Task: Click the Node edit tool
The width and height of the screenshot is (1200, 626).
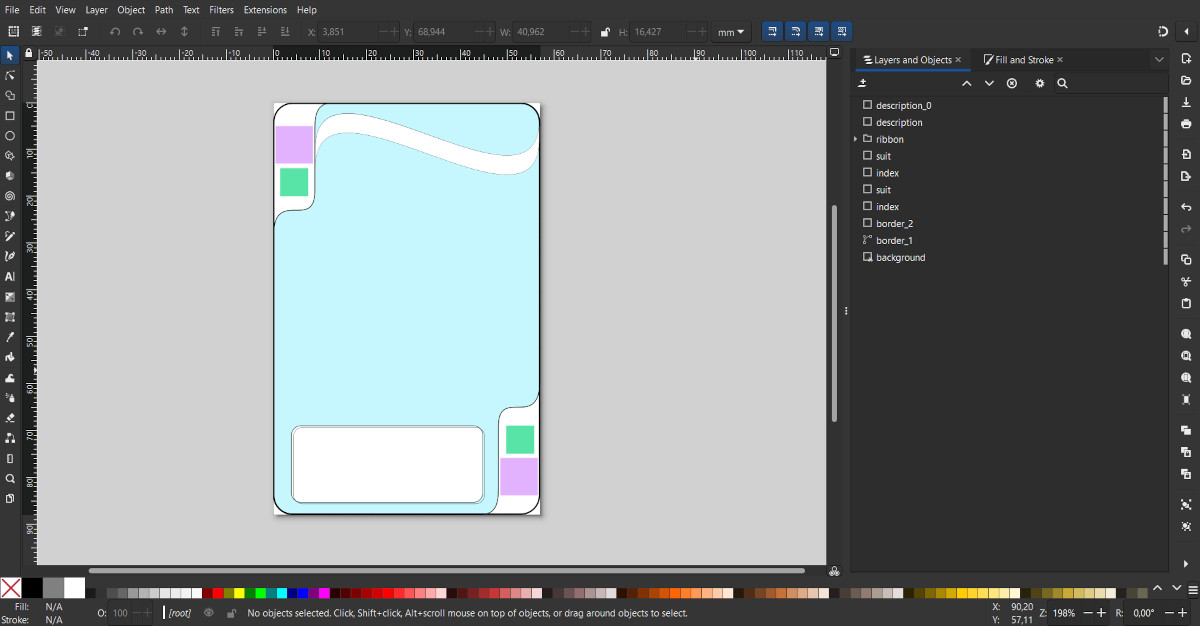Action: pos(10,75)
